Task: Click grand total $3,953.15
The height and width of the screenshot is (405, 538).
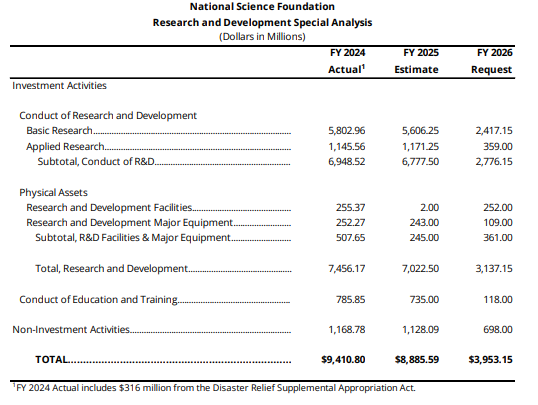Action: [491, 360]
